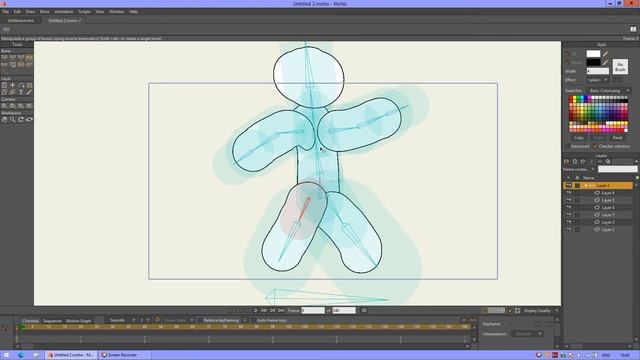Open the Animation menu
640x360 pixels.
(64, 12)
